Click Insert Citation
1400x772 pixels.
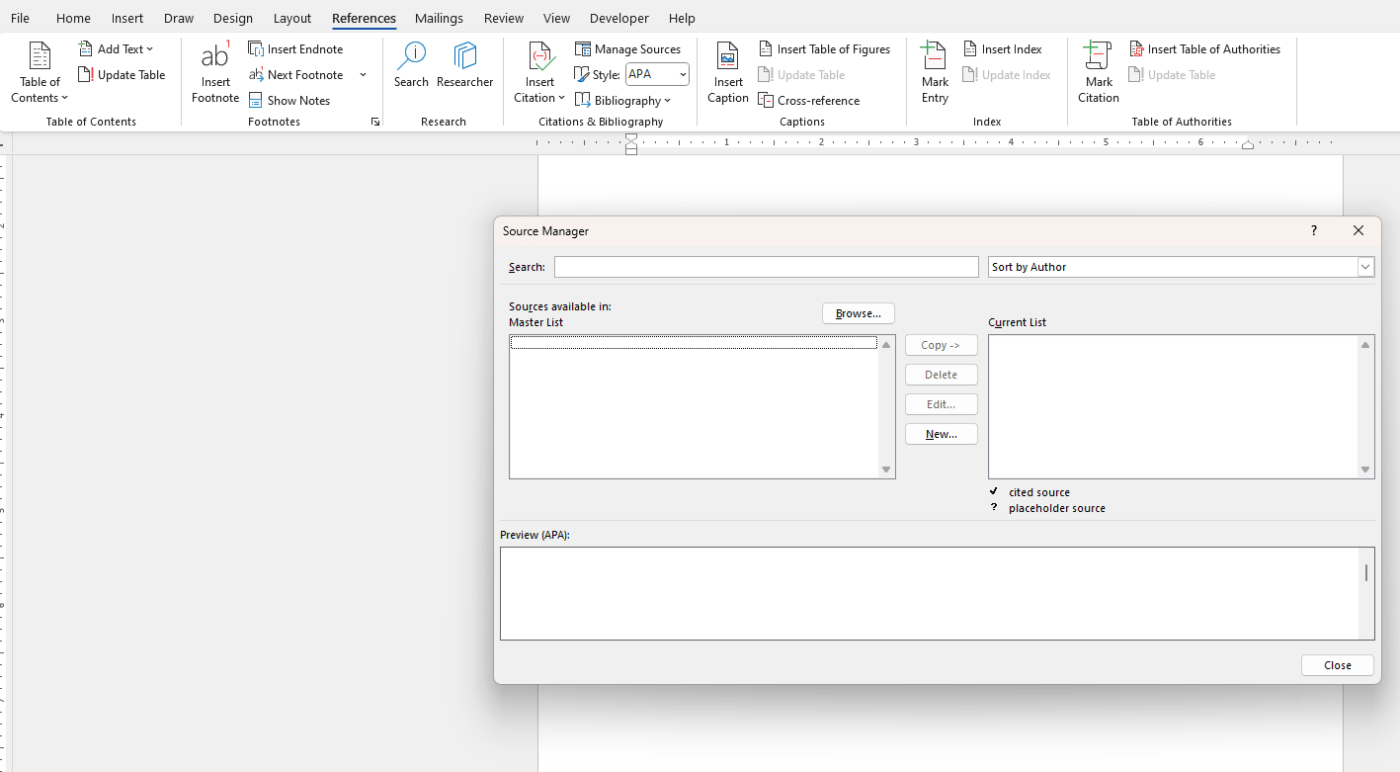pyautogui.click(x=540, y=73)
